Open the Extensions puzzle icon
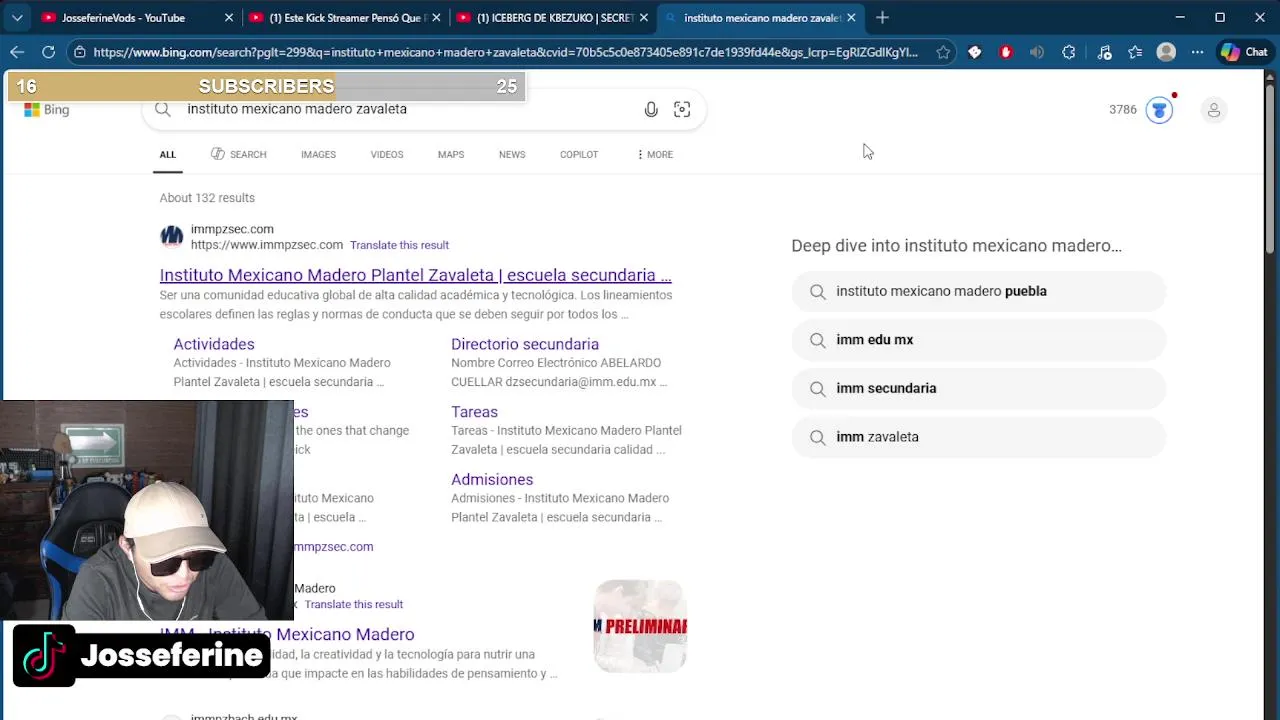This screenshot has width=1280, height=720. click(1069, 52)
